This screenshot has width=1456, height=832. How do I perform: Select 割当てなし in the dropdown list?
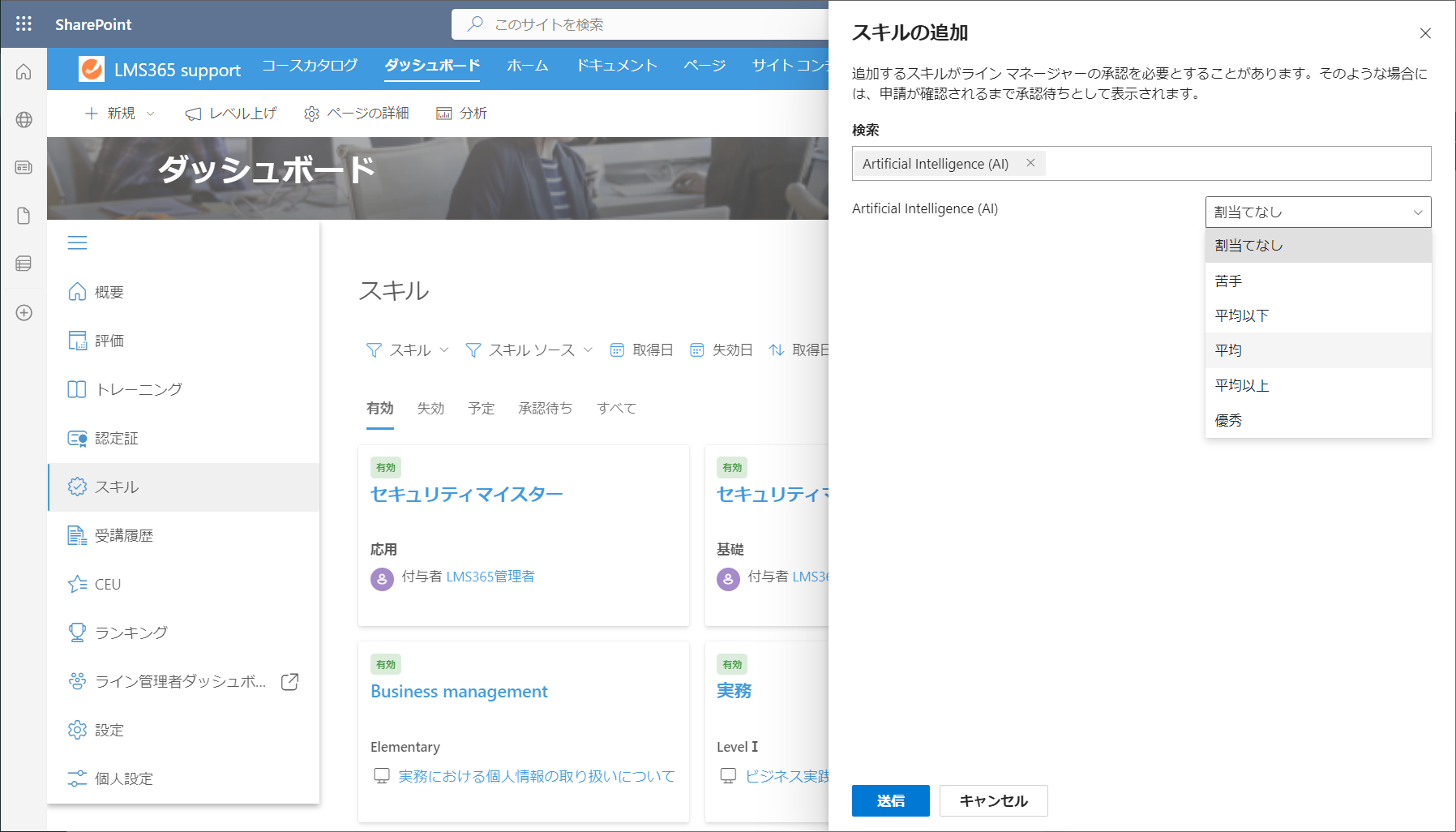click(1318, 246)
